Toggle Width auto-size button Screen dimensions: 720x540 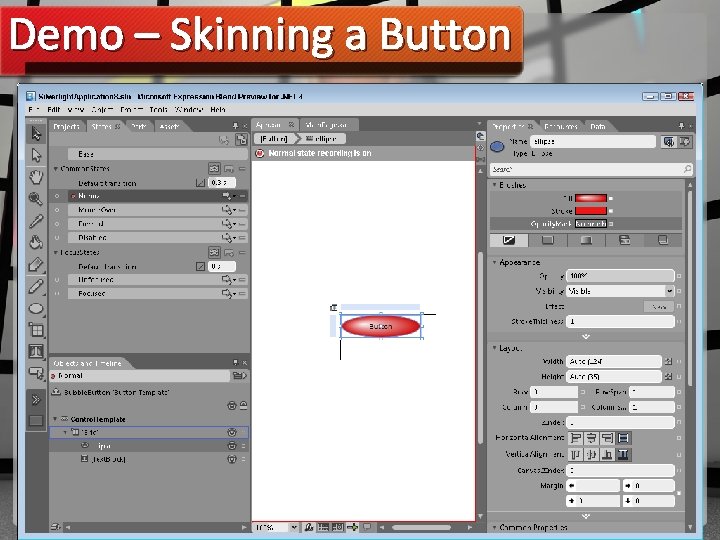669,362
